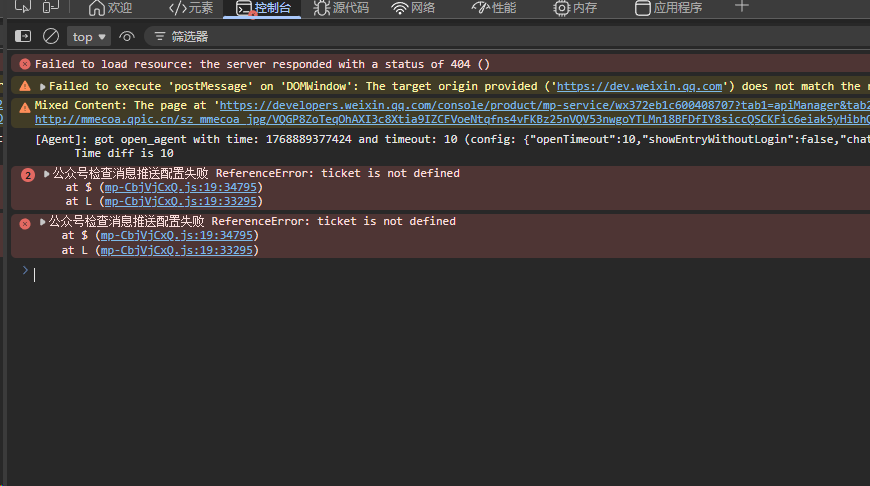This screenshot has width=870, height=486.
Task: Click the 筛选器 filter input field
Action: [x=507, y=37]
